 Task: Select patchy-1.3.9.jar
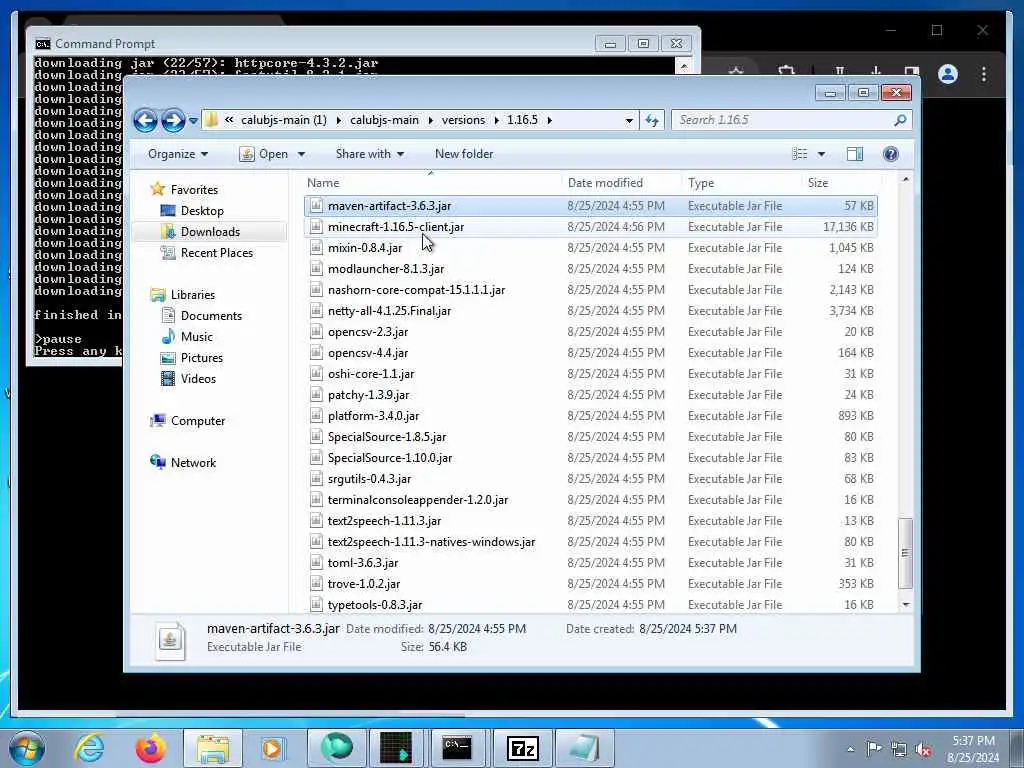pos(590,394)
